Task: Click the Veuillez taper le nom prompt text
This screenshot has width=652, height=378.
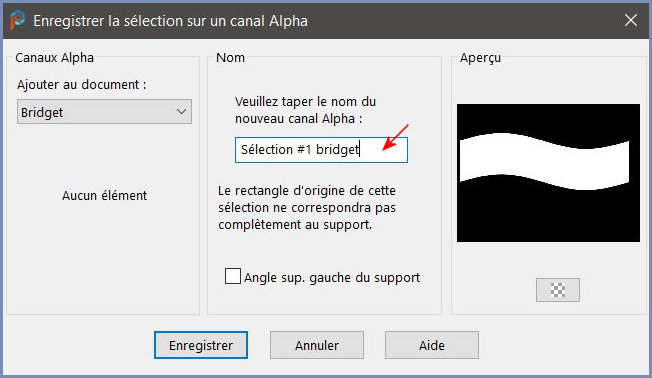Action: coord(305,110)
